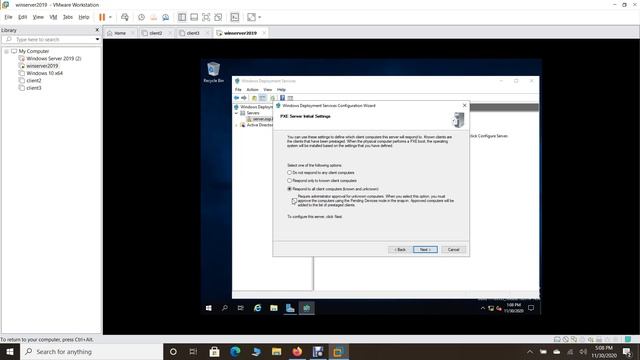Open the guest VM Start menu

(x=209, y=308)
